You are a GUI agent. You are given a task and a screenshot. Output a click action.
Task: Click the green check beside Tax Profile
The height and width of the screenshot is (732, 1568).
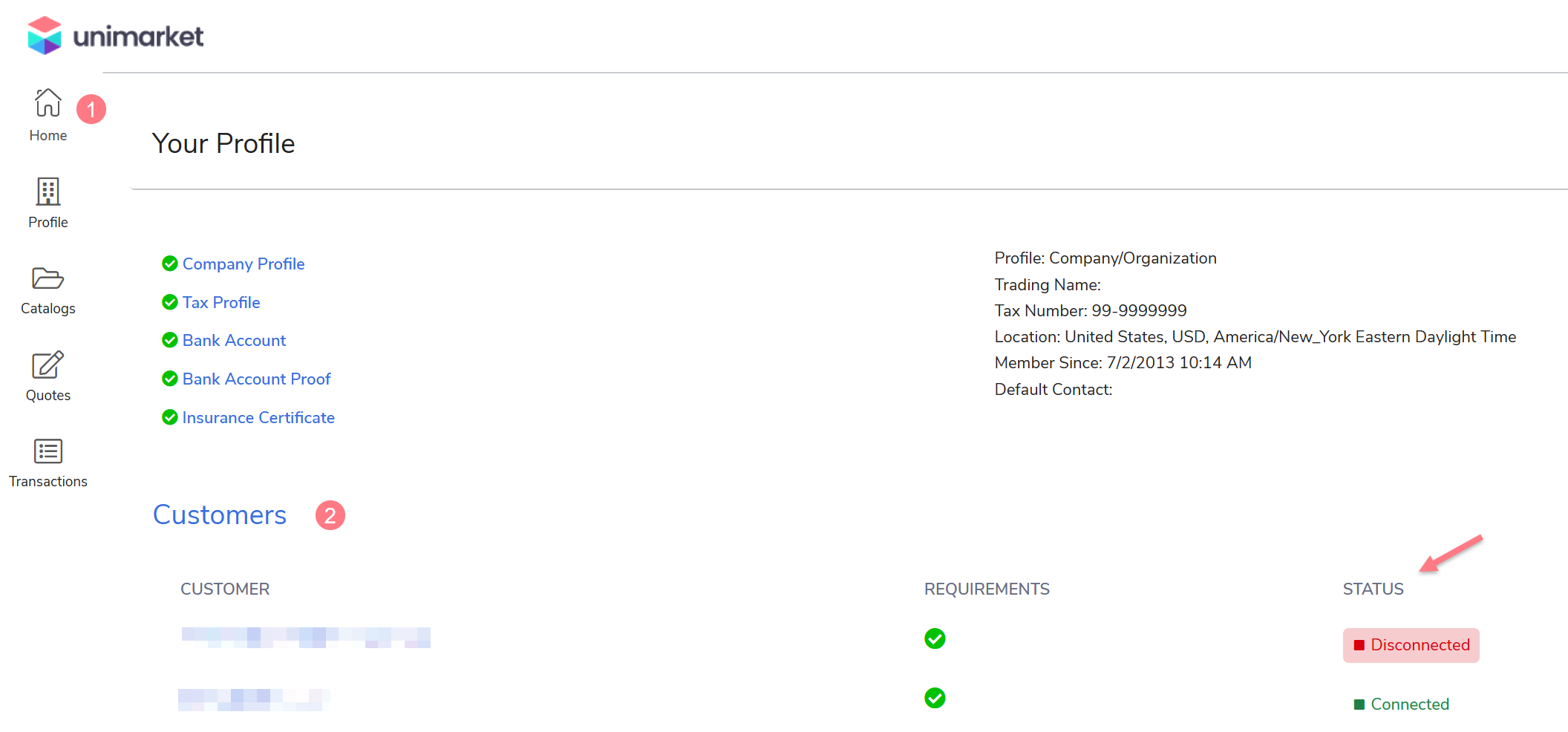(170, 302)
